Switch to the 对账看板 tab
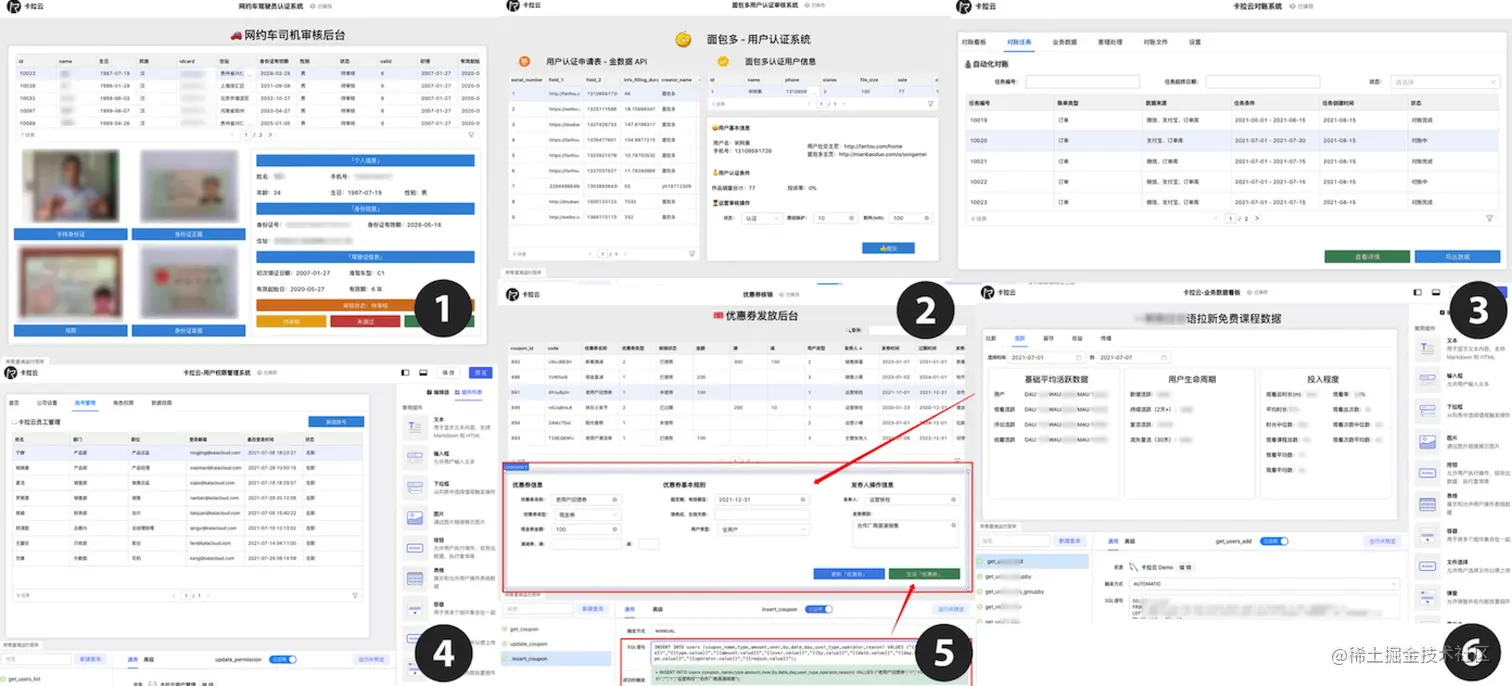Screen dimensions: 1512x686 tap(973, 43)
